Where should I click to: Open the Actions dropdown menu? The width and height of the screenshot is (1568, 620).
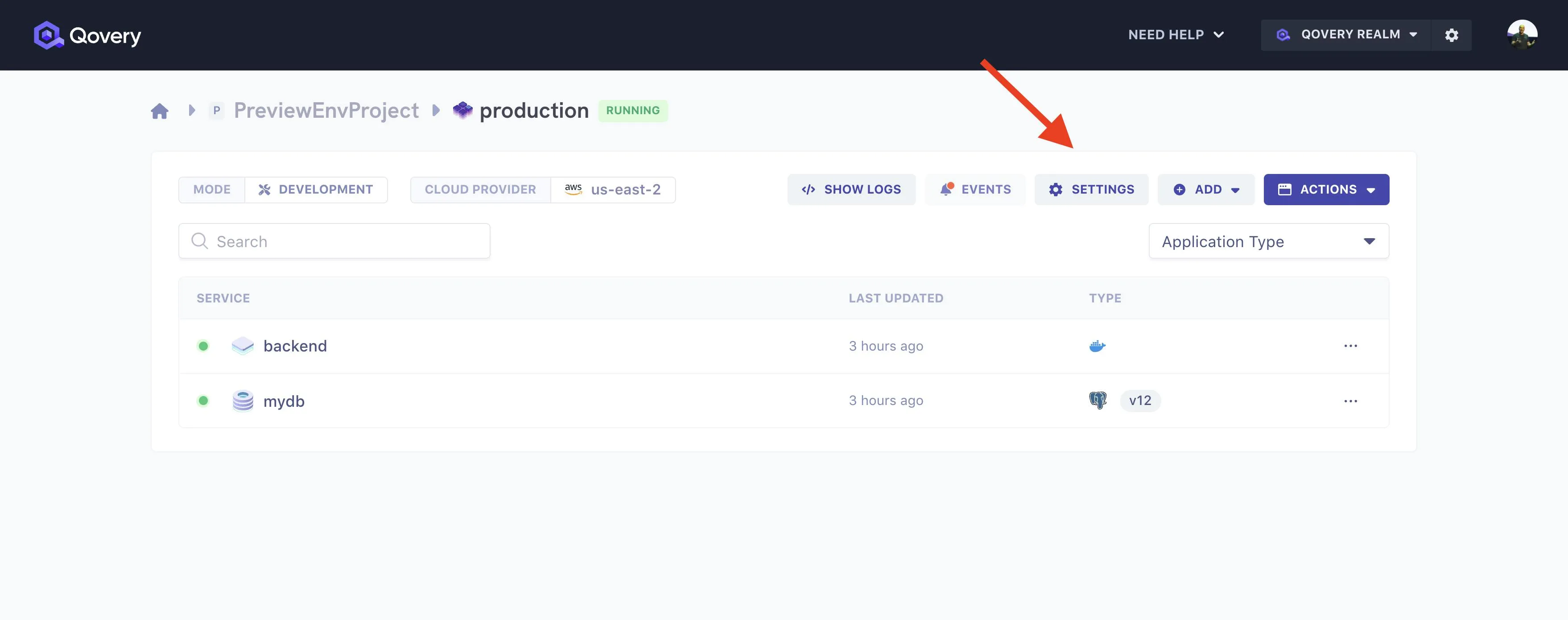pyautogui.click(x=1326, y=190)
